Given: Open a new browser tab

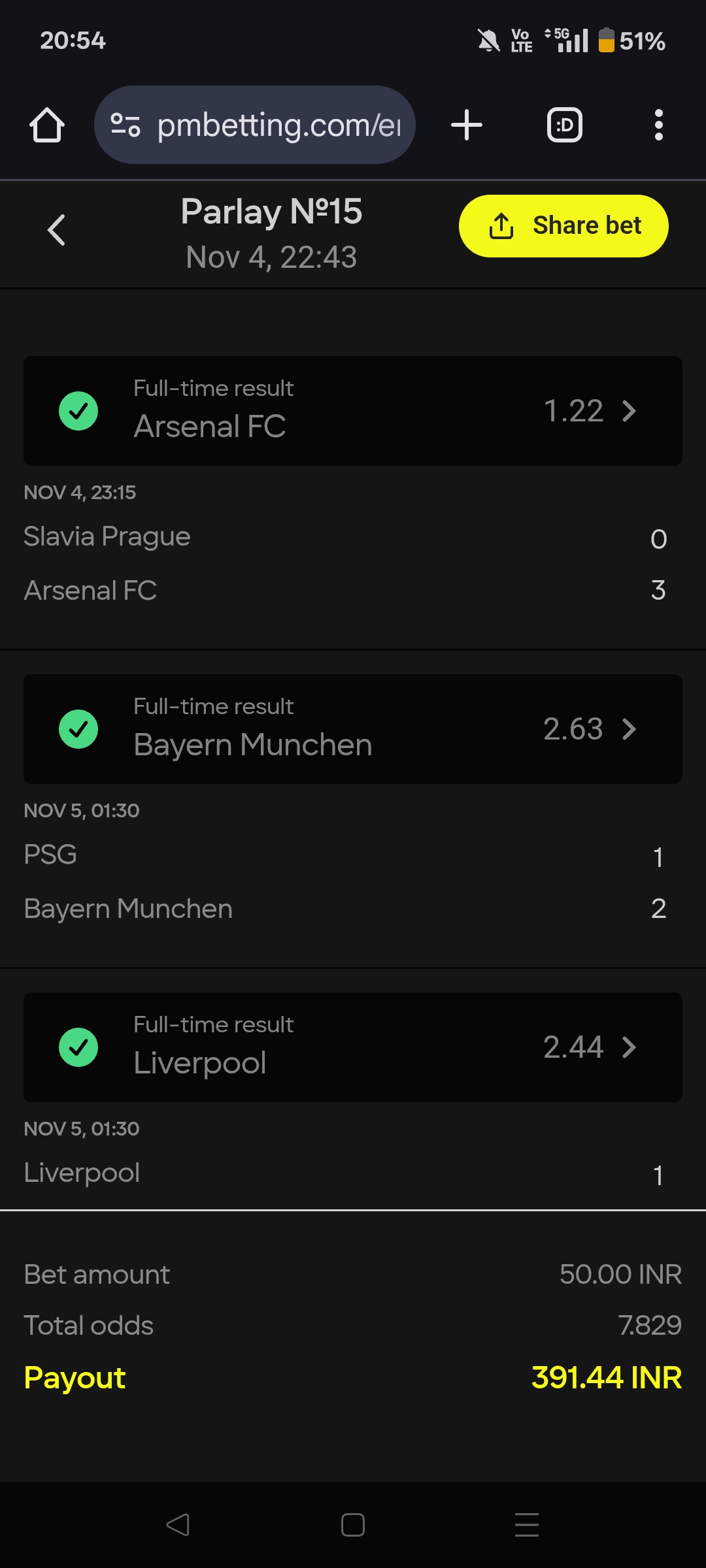Looking at the screenshot, I should pos(467,125).
